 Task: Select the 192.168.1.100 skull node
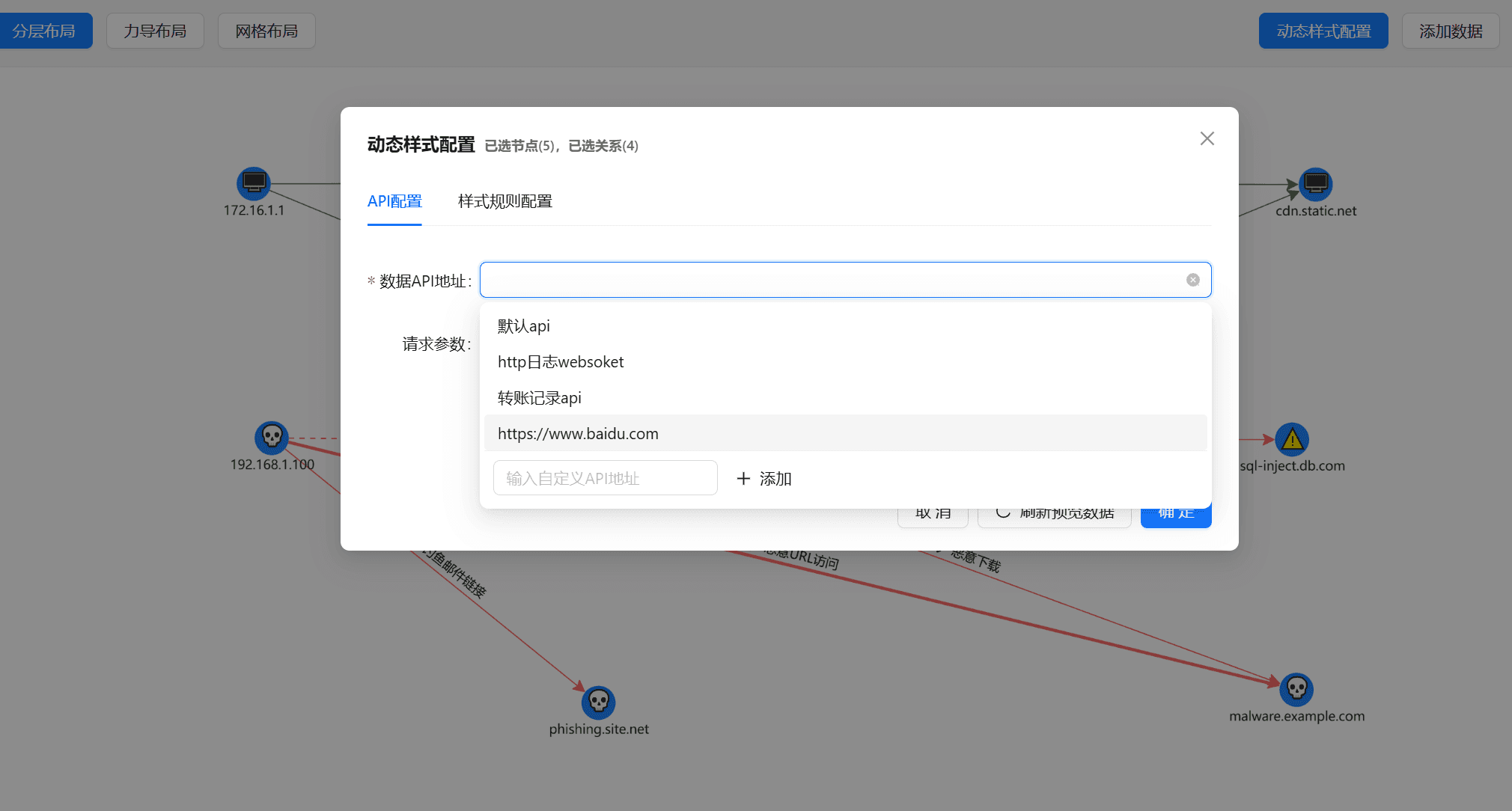point(272,438)
